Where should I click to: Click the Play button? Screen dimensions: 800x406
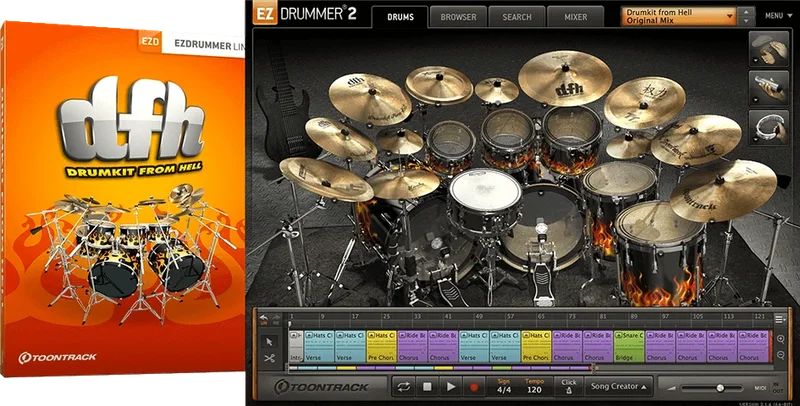pos(451,387)
